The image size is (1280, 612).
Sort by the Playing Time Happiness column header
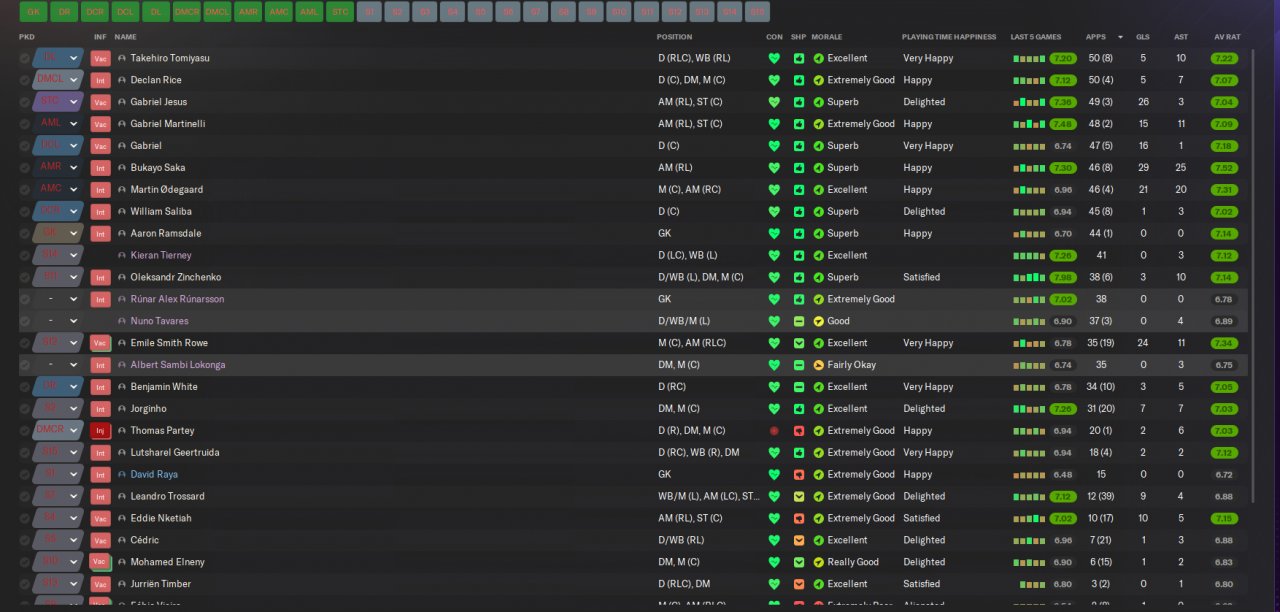coord(949,37)
